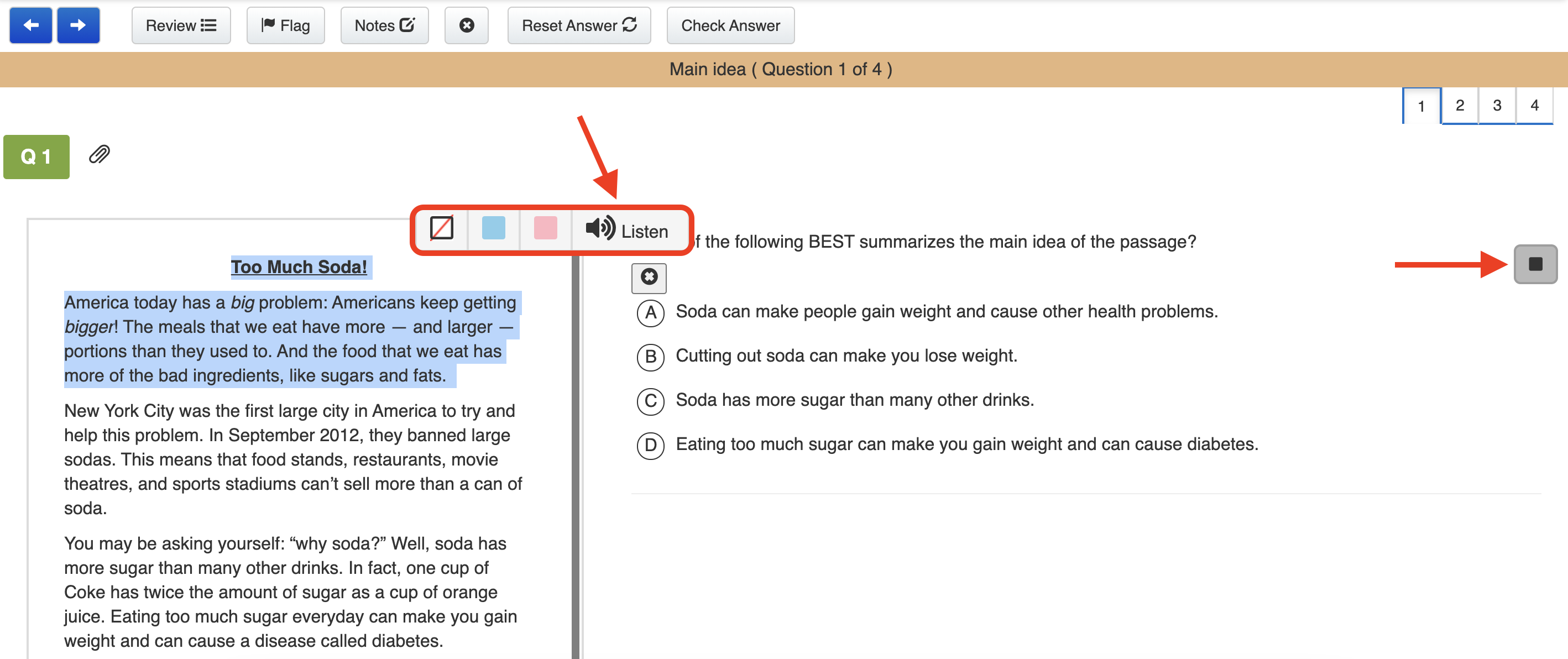The width and height of the screenshot is (1568, 659).
Task: Go to the next question with forward arrow
Action: click(x=78, y=25)
